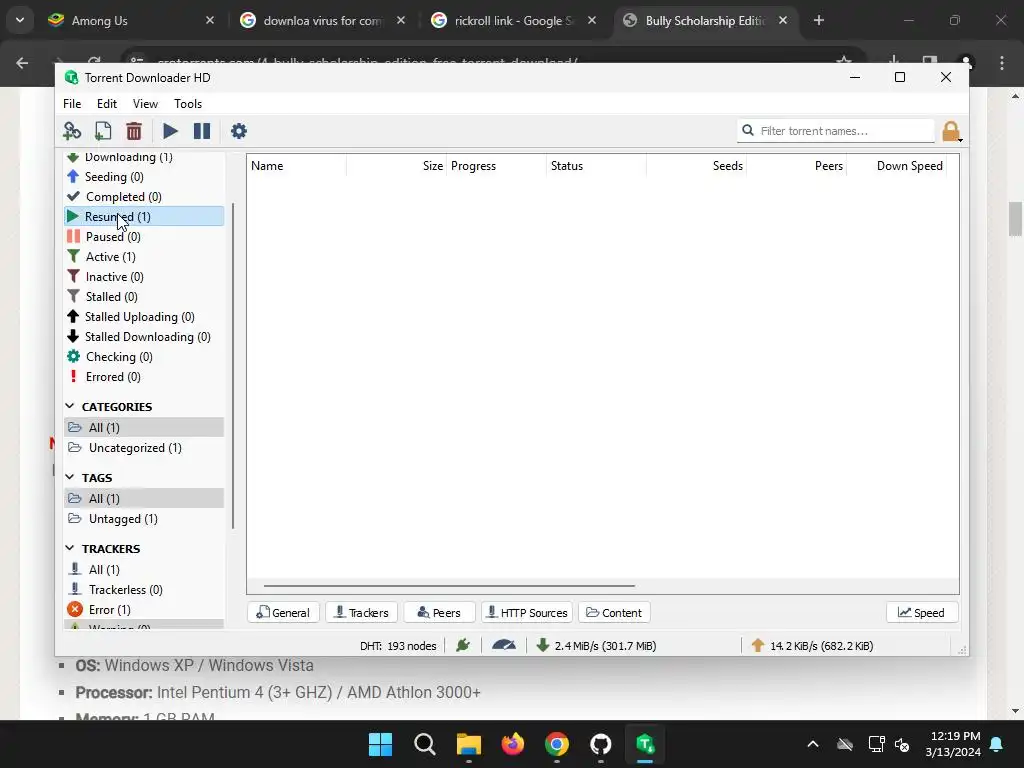This screenshot has height=768, width=1024.
Task: Collapse the CATEGORIES section
Action: [70, 406]
